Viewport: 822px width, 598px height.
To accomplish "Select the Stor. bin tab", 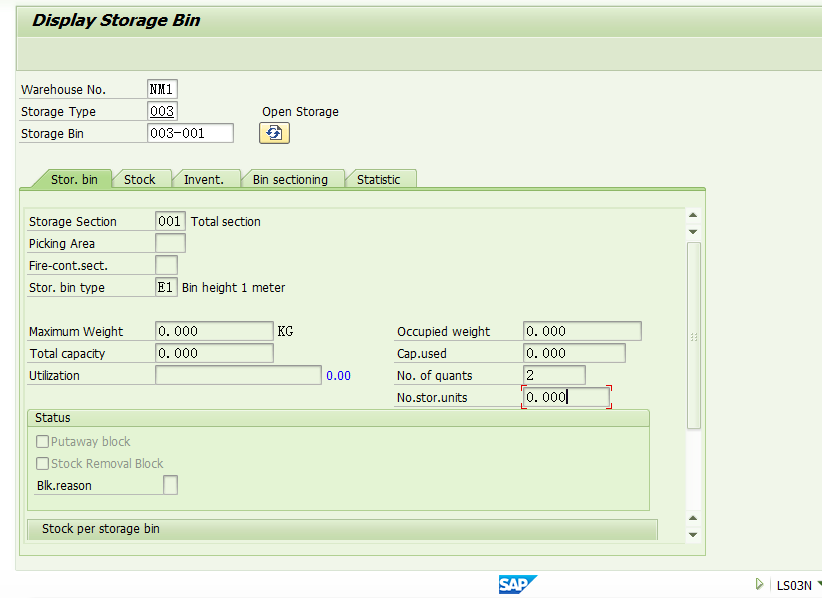I will pos(74,179).
